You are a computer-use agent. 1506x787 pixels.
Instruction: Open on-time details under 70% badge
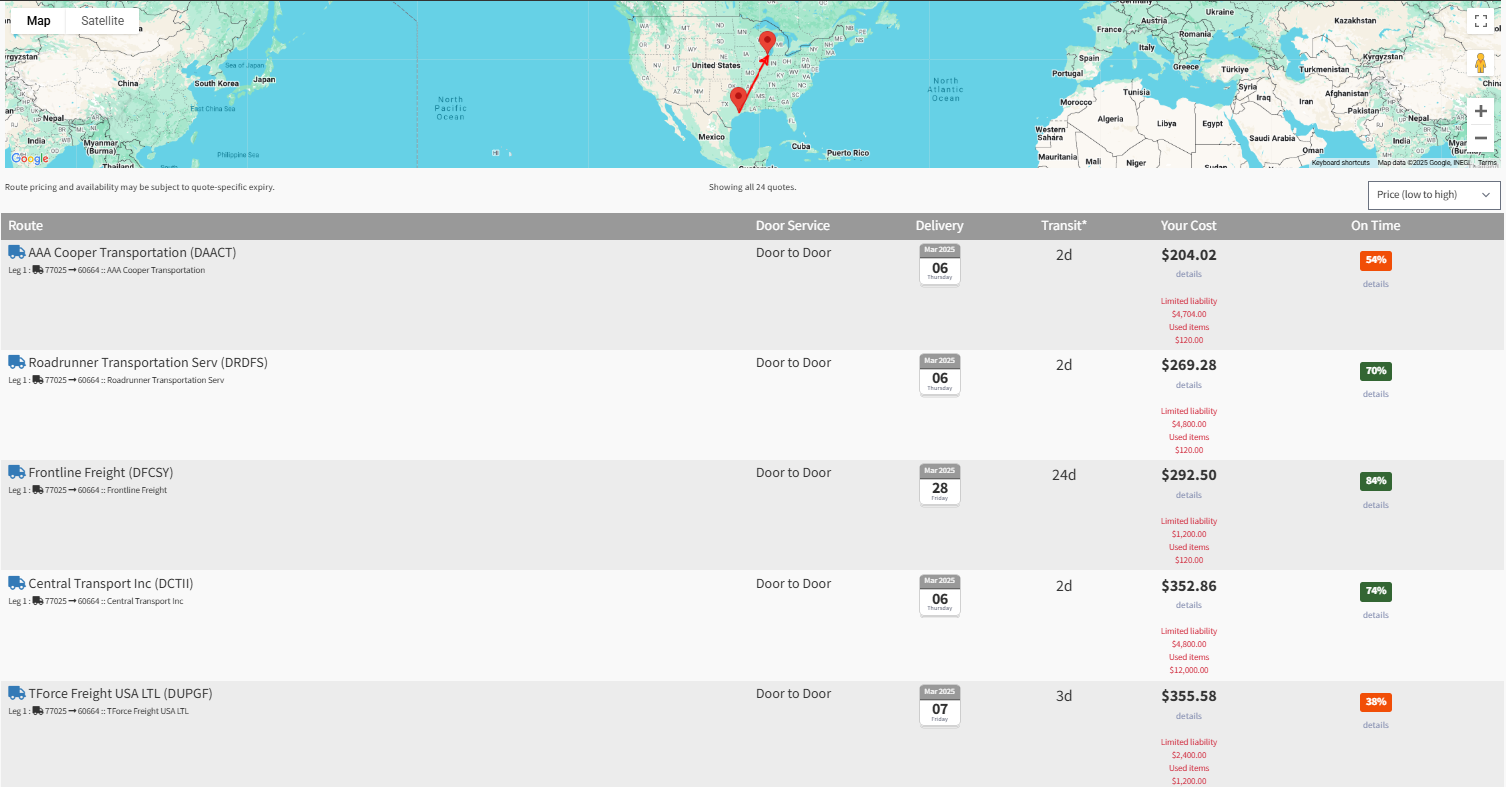[1376, 394]
